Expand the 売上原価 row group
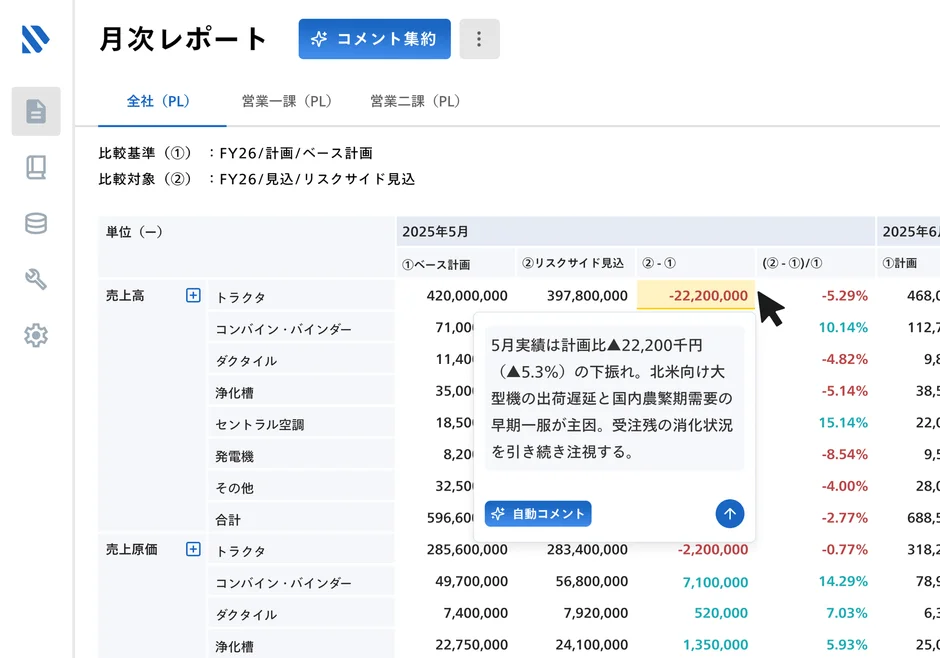 [193, 549]
